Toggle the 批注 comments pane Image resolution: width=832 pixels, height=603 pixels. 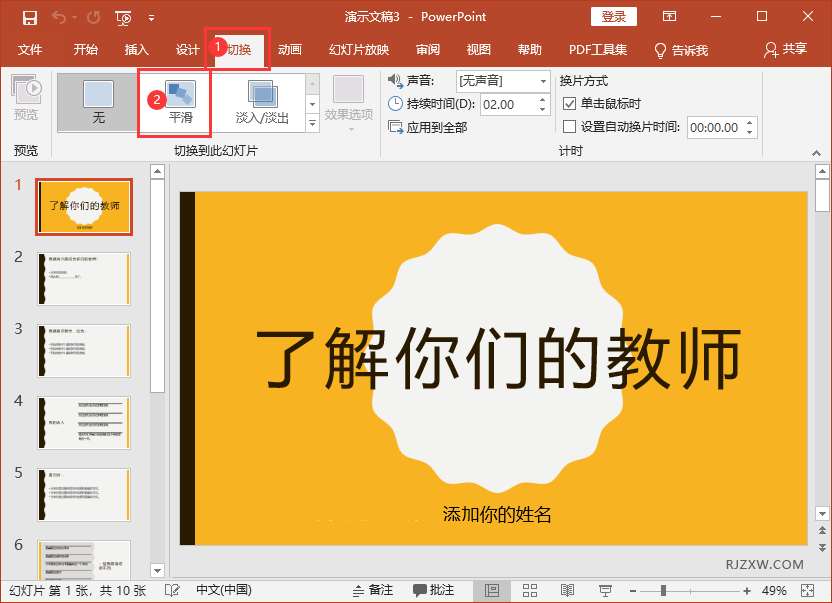click(x=434, y=590)
